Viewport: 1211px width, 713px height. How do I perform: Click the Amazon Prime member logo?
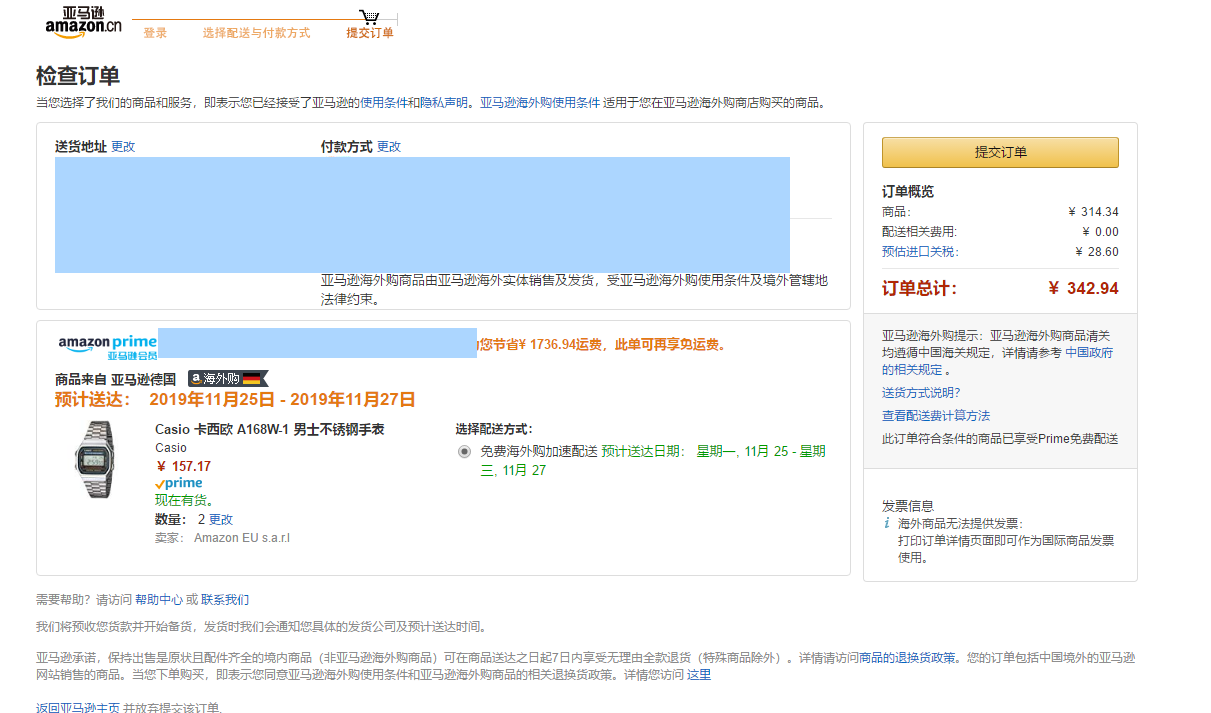click(x=108, y=347)
